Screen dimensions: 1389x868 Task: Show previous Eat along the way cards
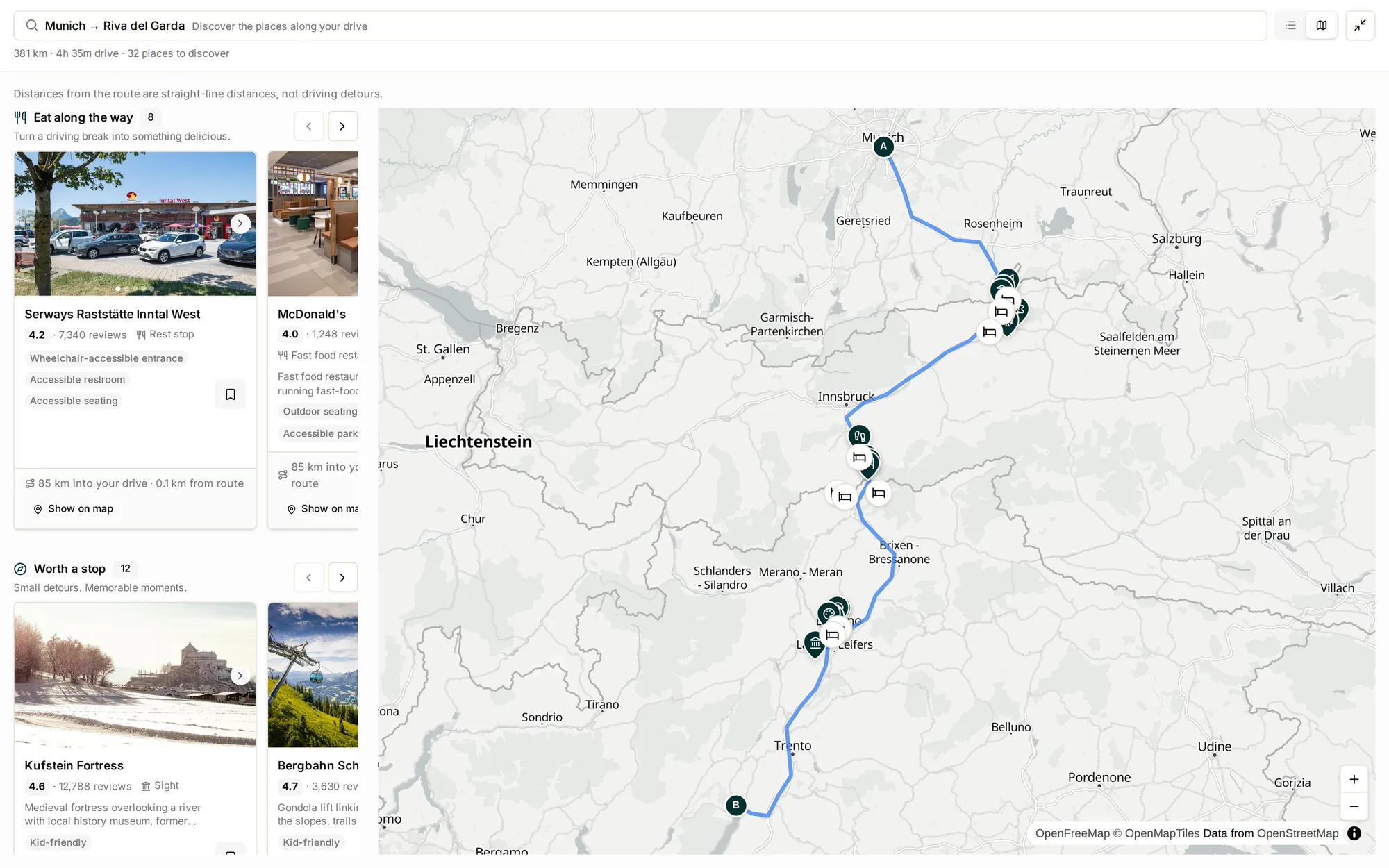pyautogui.click(x=309, y=126)
